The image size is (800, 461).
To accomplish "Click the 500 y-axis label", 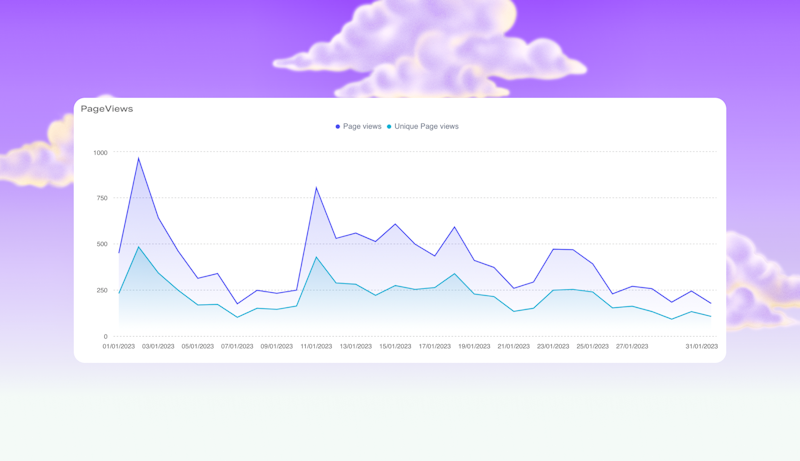I will coord(102,244).
